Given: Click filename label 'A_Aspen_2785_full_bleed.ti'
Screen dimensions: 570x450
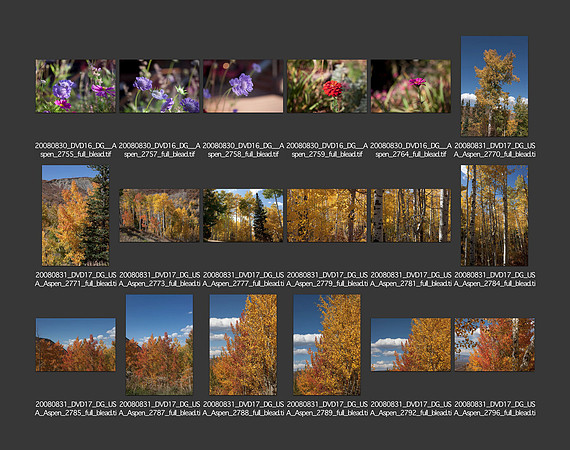Looking at the screenshot, I should 76,413.
